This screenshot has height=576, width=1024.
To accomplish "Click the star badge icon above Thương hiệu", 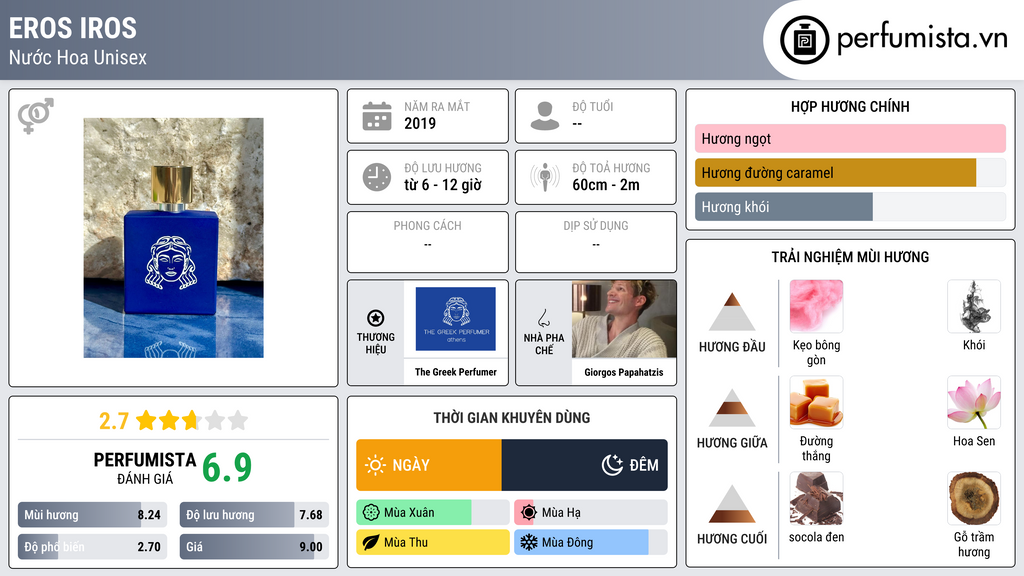I will point(376,318).
